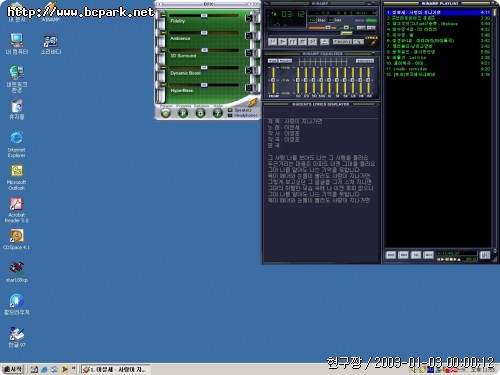Stop playback in Winamp
Screen dimensions: 500x375
pyautogui.click(x=303, y=42)
